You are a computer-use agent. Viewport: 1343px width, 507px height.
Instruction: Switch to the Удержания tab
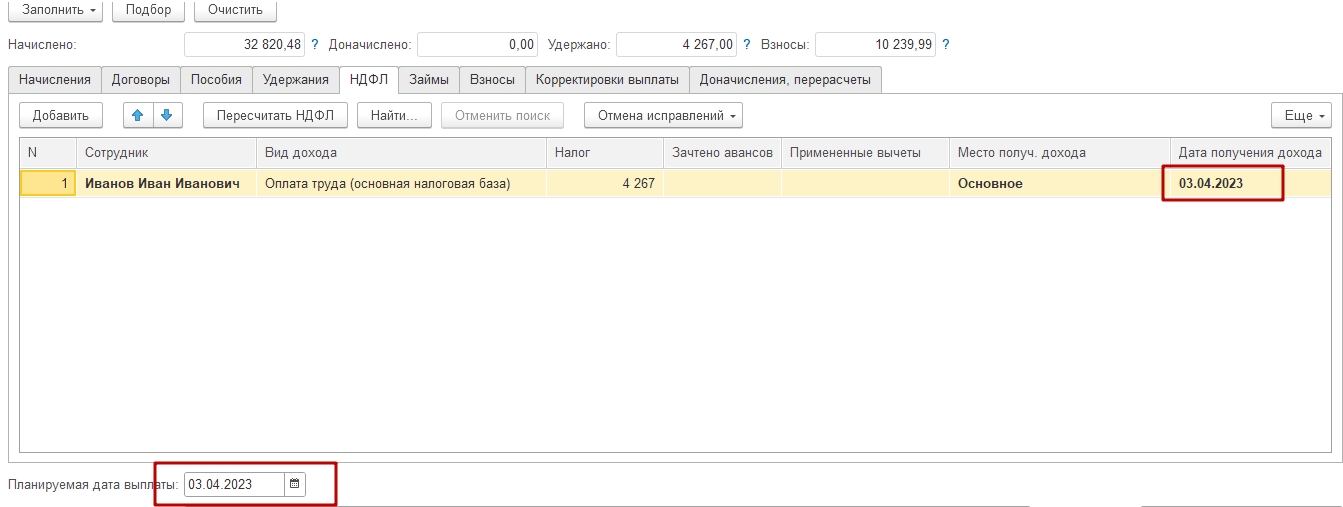pos(295,80)
